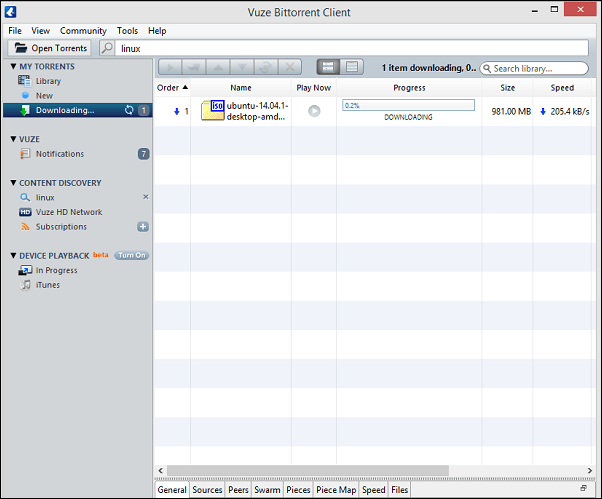This screenshot has height=499, width=602.
Task: Open the Tools menu
Action: click(127, 31)
